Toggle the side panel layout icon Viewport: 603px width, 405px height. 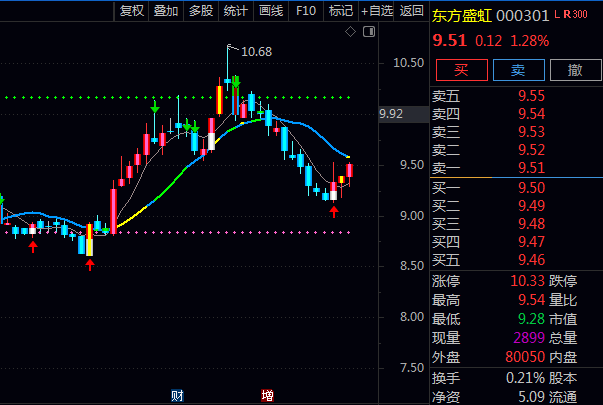pyautogui.click(x=369, y=32)
